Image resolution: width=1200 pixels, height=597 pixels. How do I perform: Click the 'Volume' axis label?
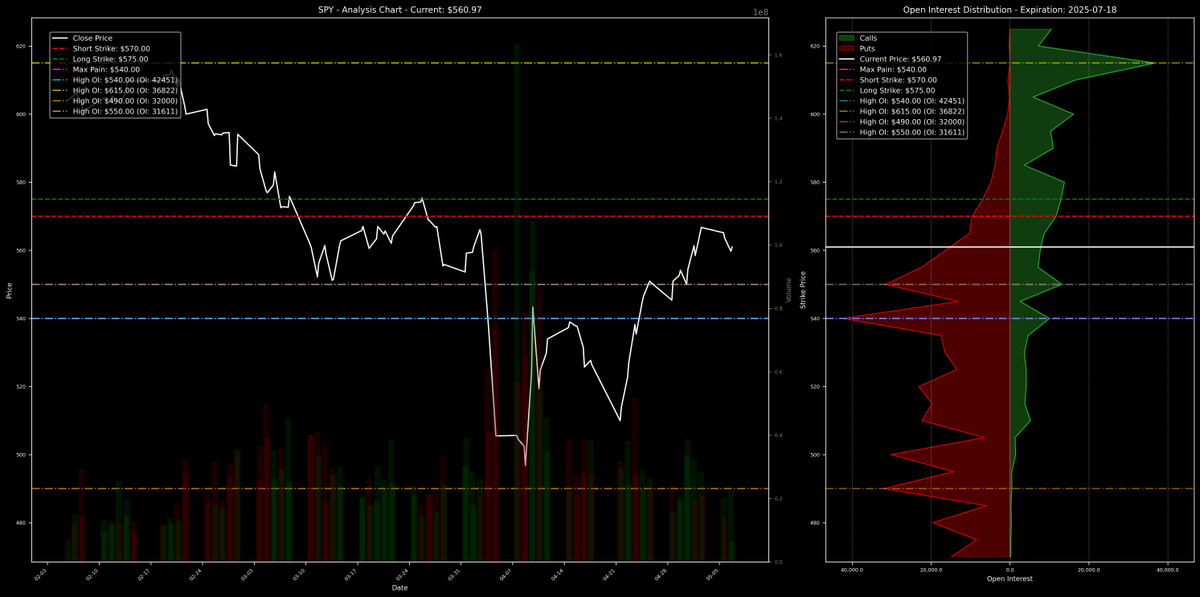point(788,290)
